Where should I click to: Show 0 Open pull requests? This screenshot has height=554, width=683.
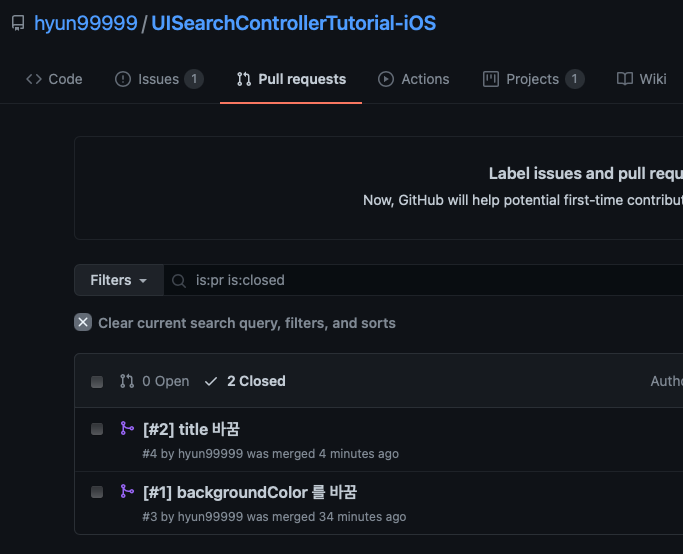(155, 381)
